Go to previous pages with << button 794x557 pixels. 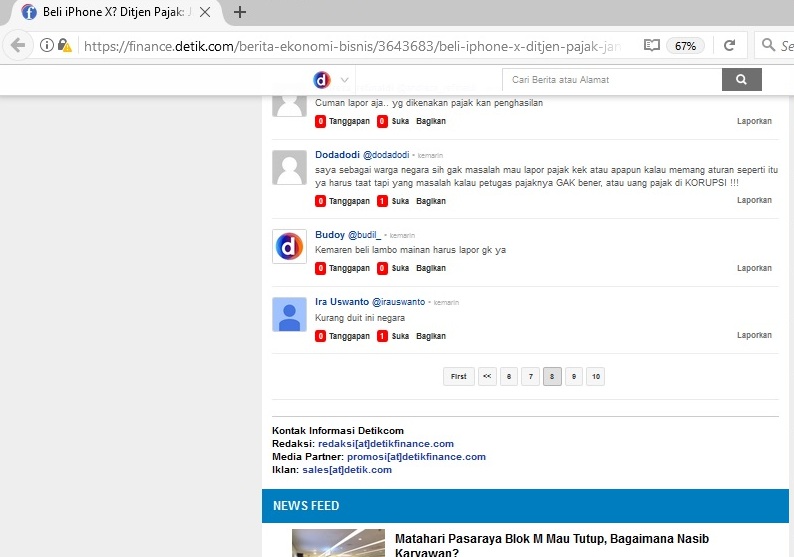pyautogui.click(x=487, y=377)
